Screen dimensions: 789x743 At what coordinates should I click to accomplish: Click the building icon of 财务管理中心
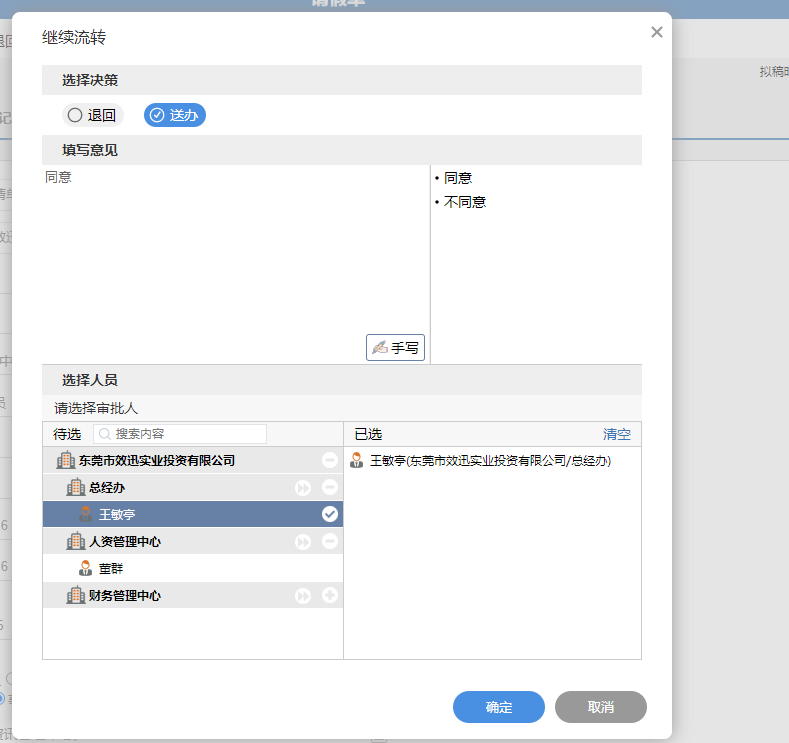[75, 595]
